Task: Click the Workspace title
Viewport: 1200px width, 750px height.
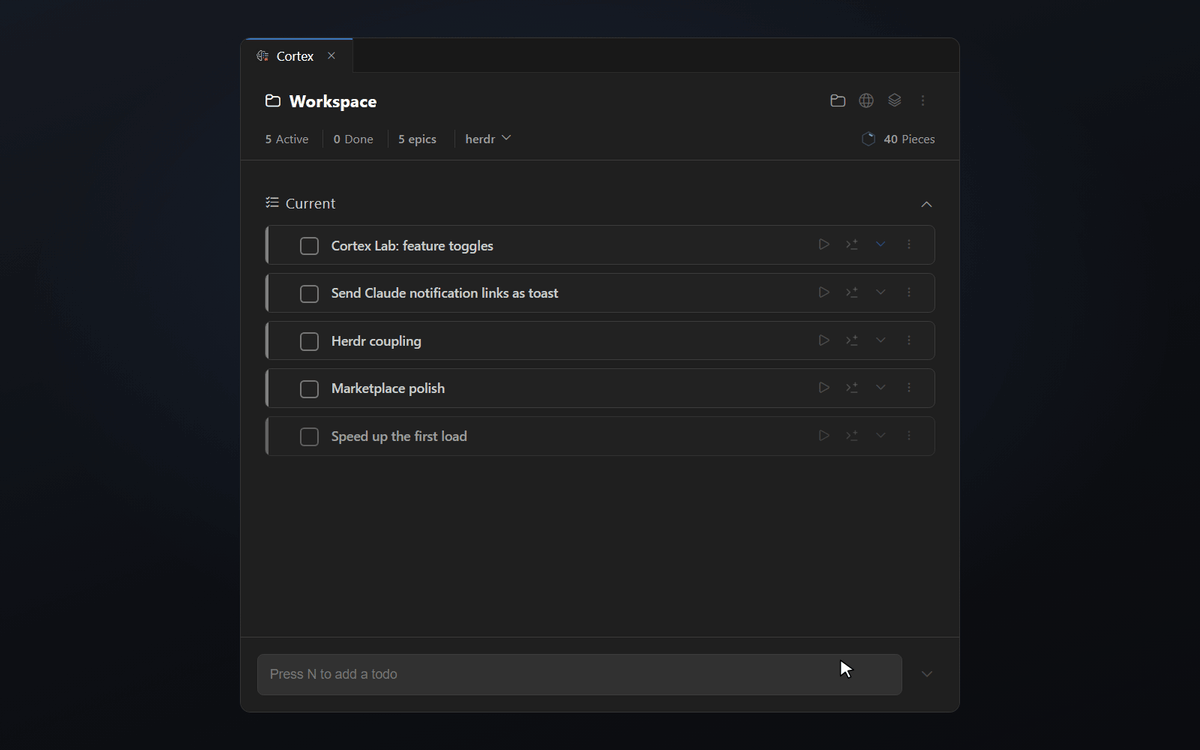Action: (x=333, y=101)
